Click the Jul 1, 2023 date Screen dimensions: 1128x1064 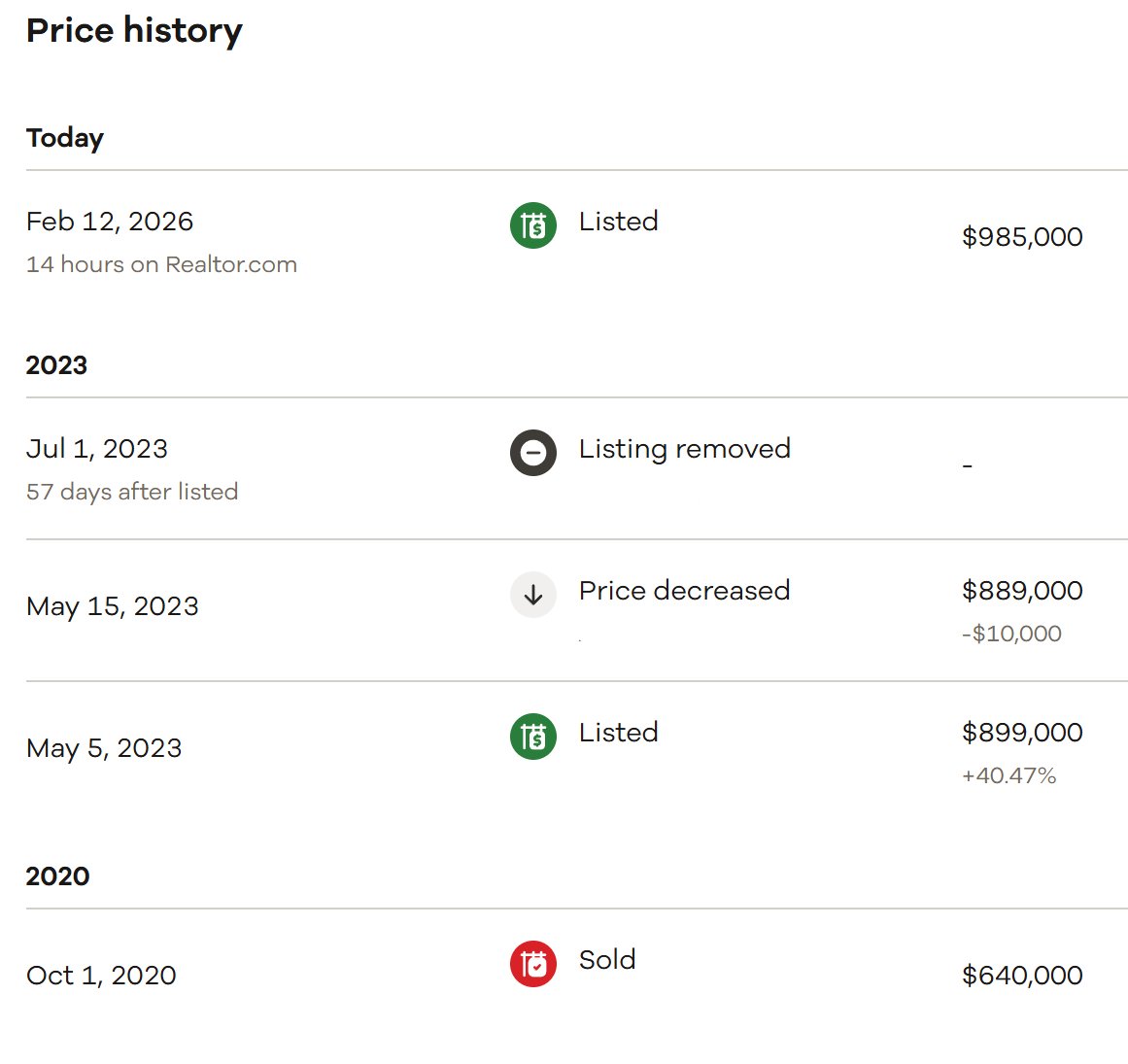point(97,449)
